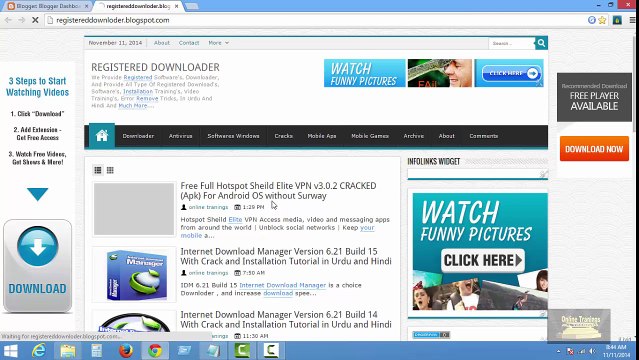Click the FREE PLAYER AVAILABLE box
The image size is (639, 360).
[x=594, y=97]
